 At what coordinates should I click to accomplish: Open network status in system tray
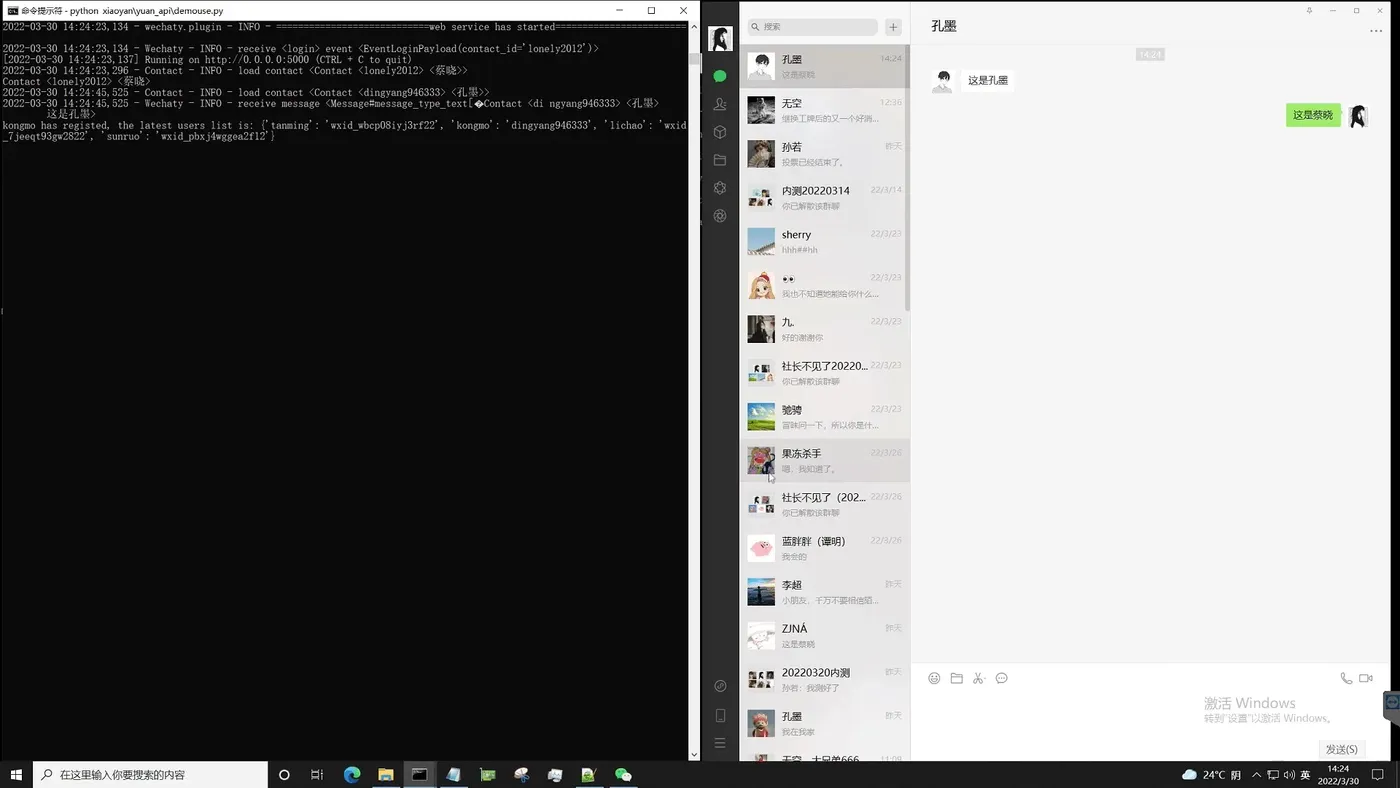pos(1273,775)
